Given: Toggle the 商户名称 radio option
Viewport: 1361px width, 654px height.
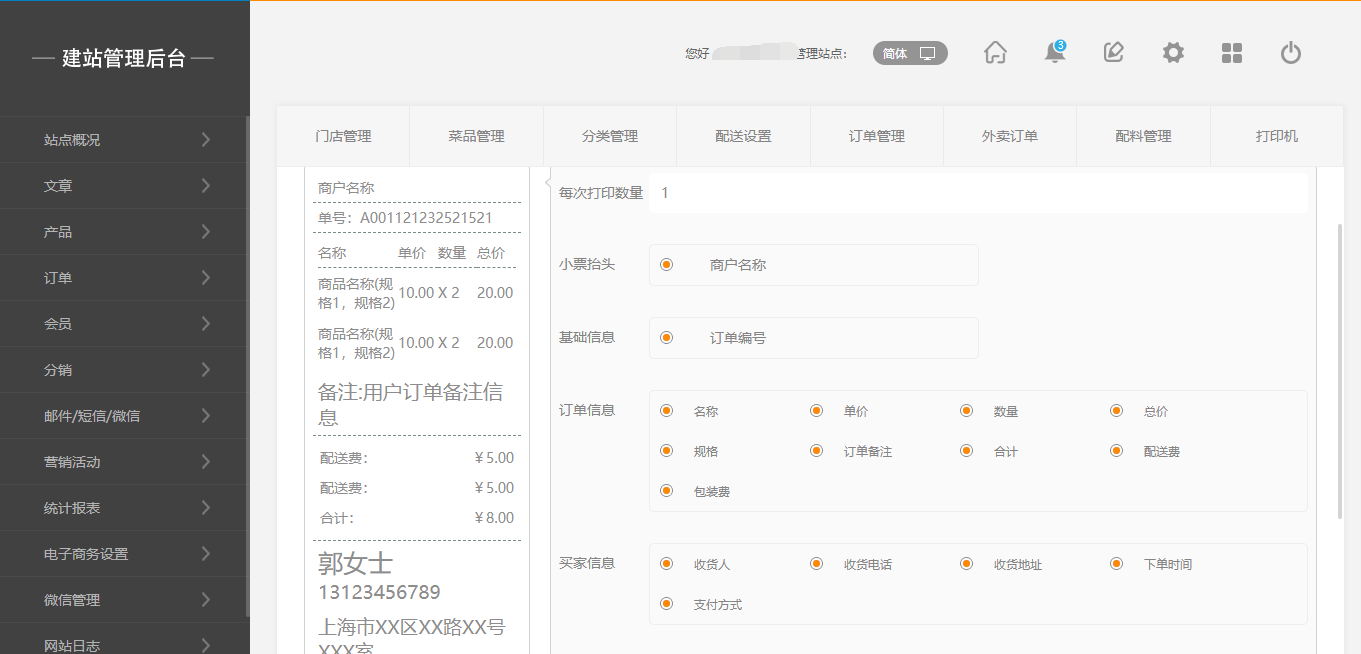Looking at the screenshot, I should coord(667,265).
